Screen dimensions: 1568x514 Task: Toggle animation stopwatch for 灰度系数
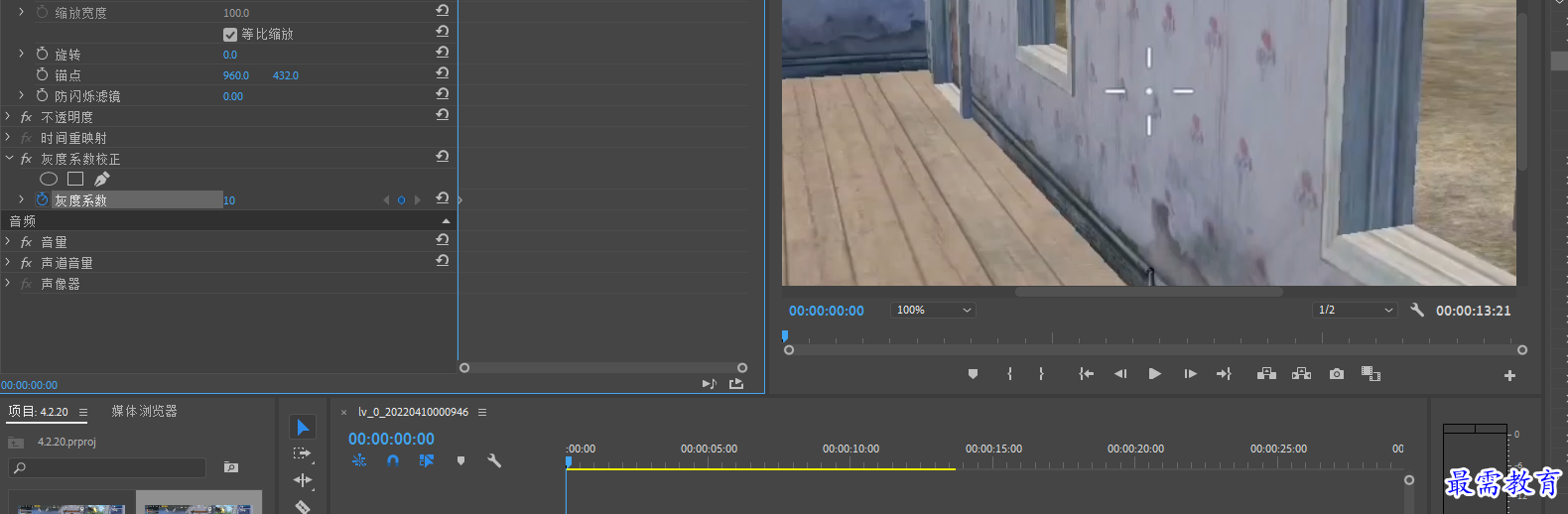coord(42,199)
